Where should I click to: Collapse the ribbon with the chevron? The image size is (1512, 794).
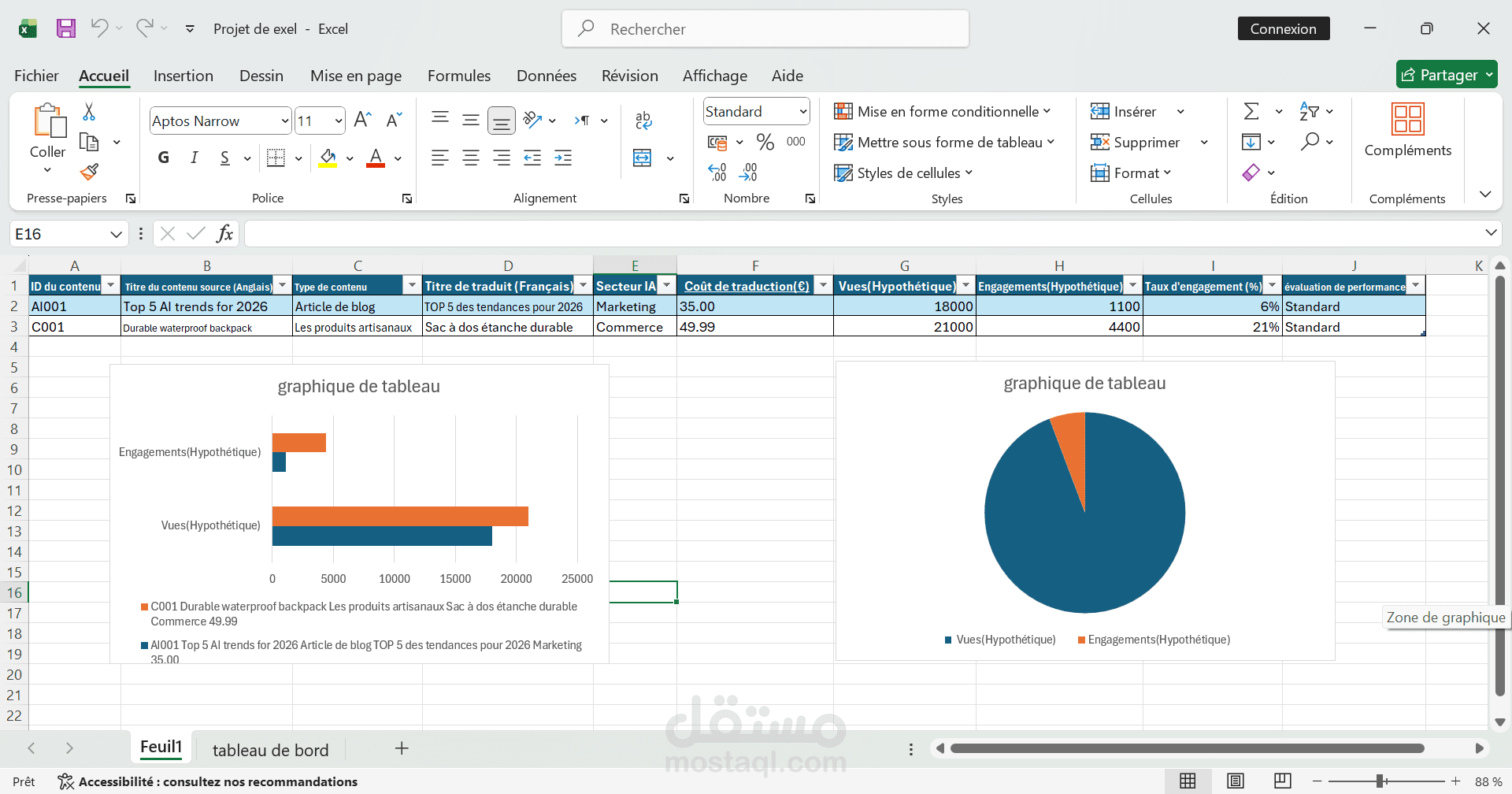1485,194
